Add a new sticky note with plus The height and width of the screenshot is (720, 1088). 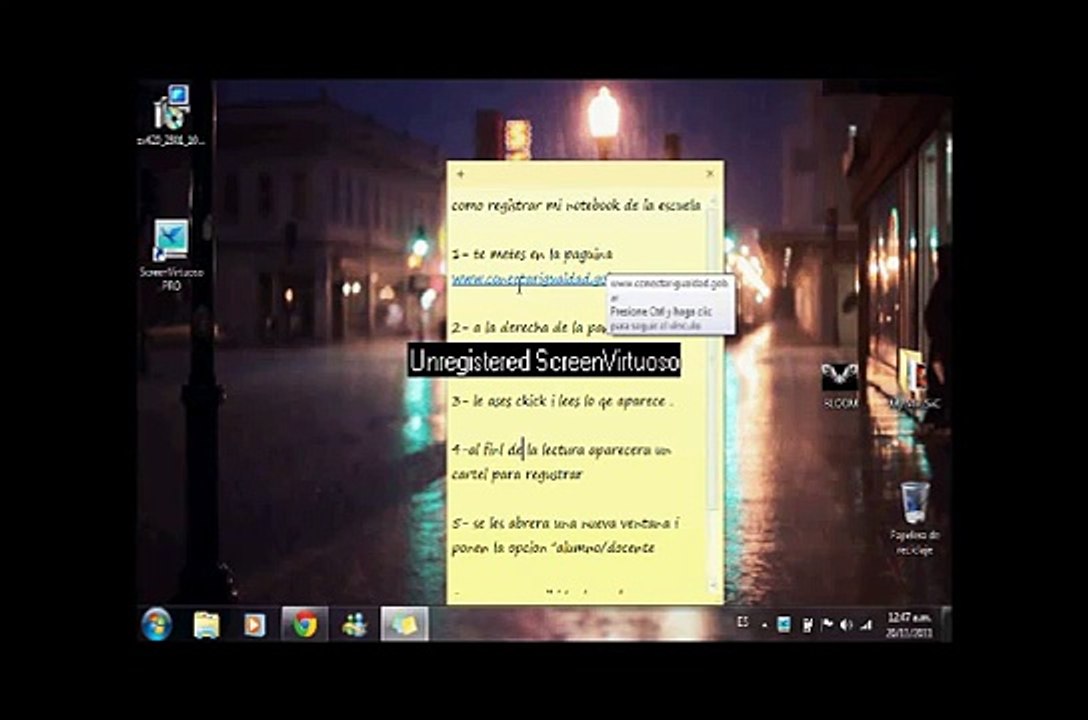[x=460, y=174]
